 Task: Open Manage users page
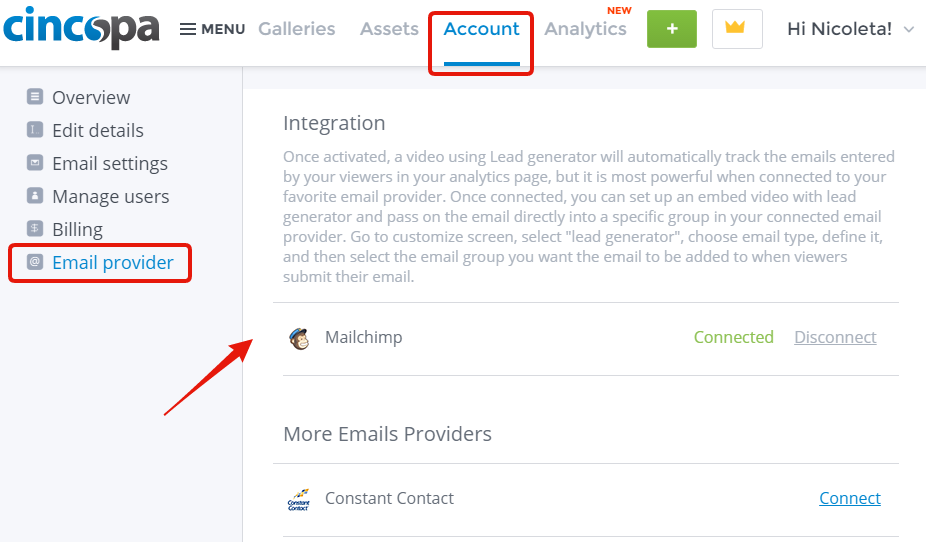pyautogui.click(x=110, y=196)
